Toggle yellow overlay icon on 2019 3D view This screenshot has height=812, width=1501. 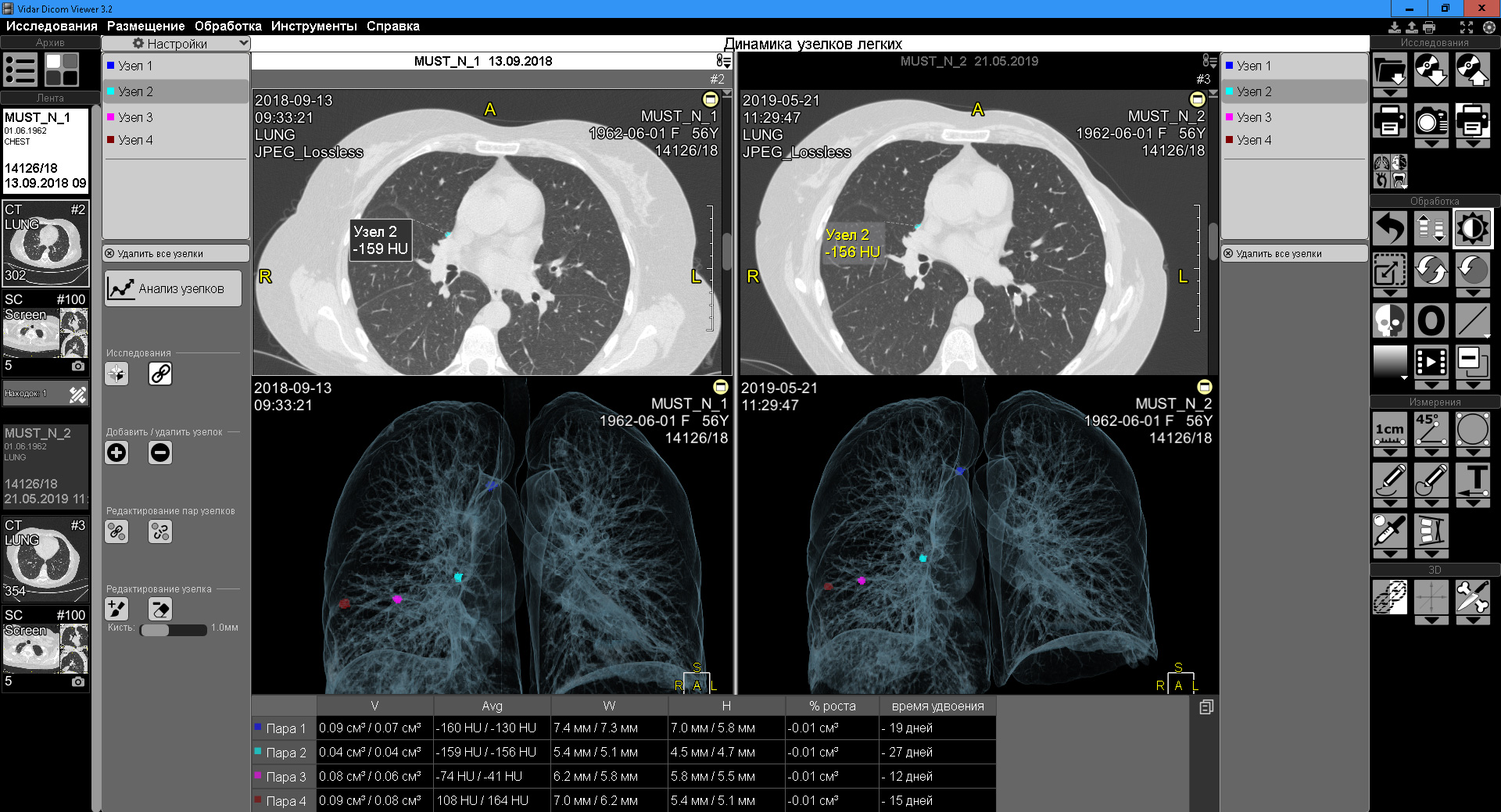(x=1205, y=387)
